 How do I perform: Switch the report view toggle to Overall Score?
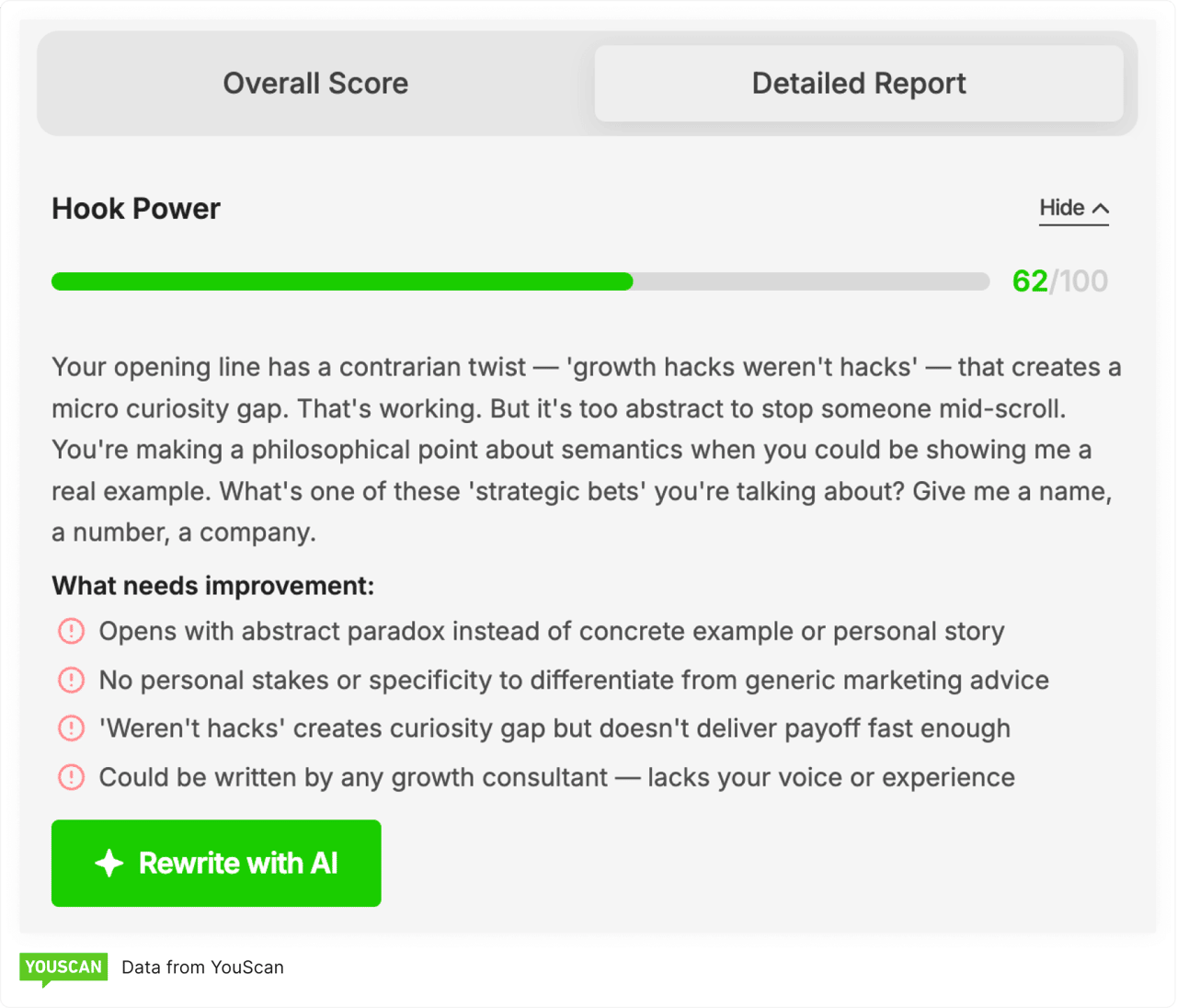tap(315, 83)
